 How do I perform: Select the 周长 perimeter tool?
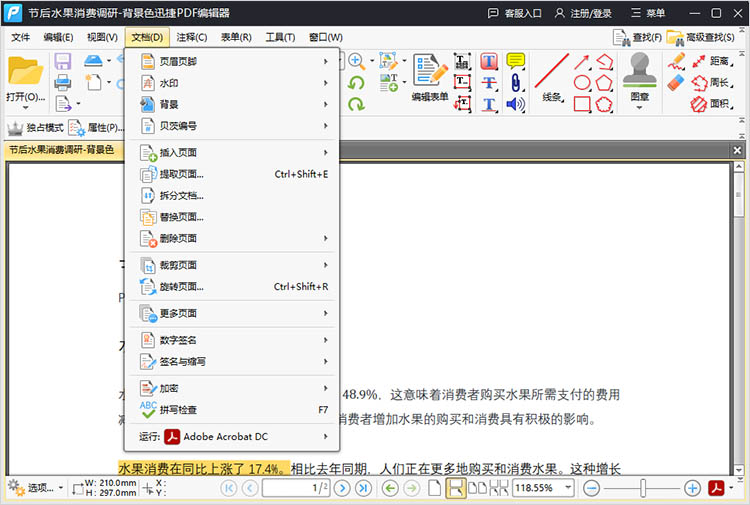coord(713,83)
